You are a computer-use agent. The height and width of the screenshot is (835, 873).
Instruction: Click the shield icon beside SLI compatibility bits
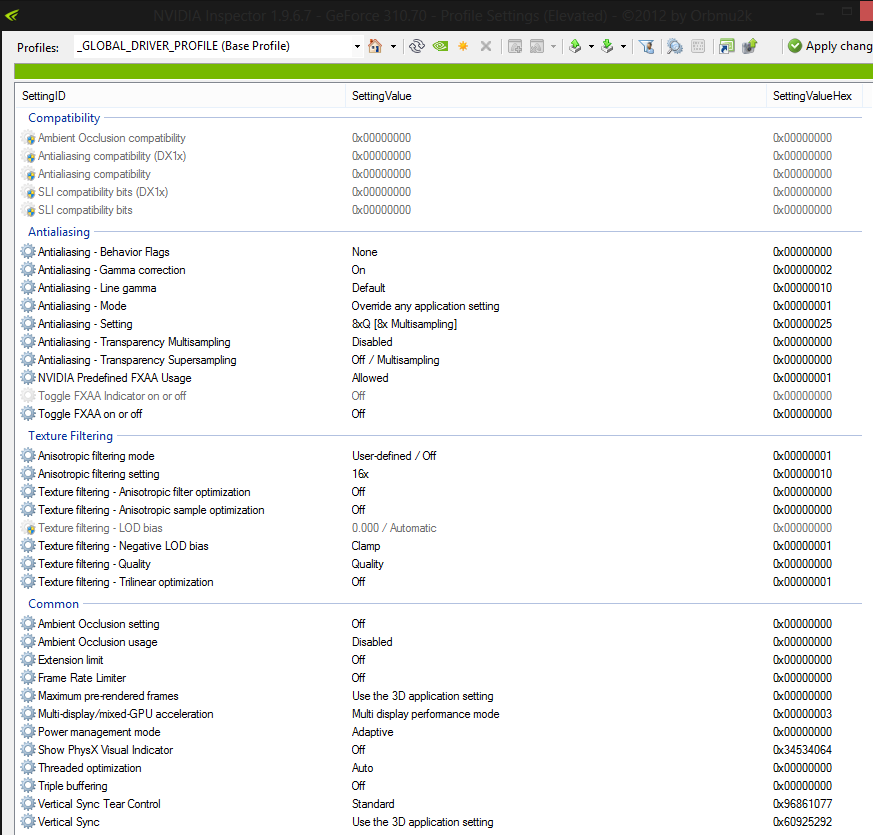(x=29, y=210)
